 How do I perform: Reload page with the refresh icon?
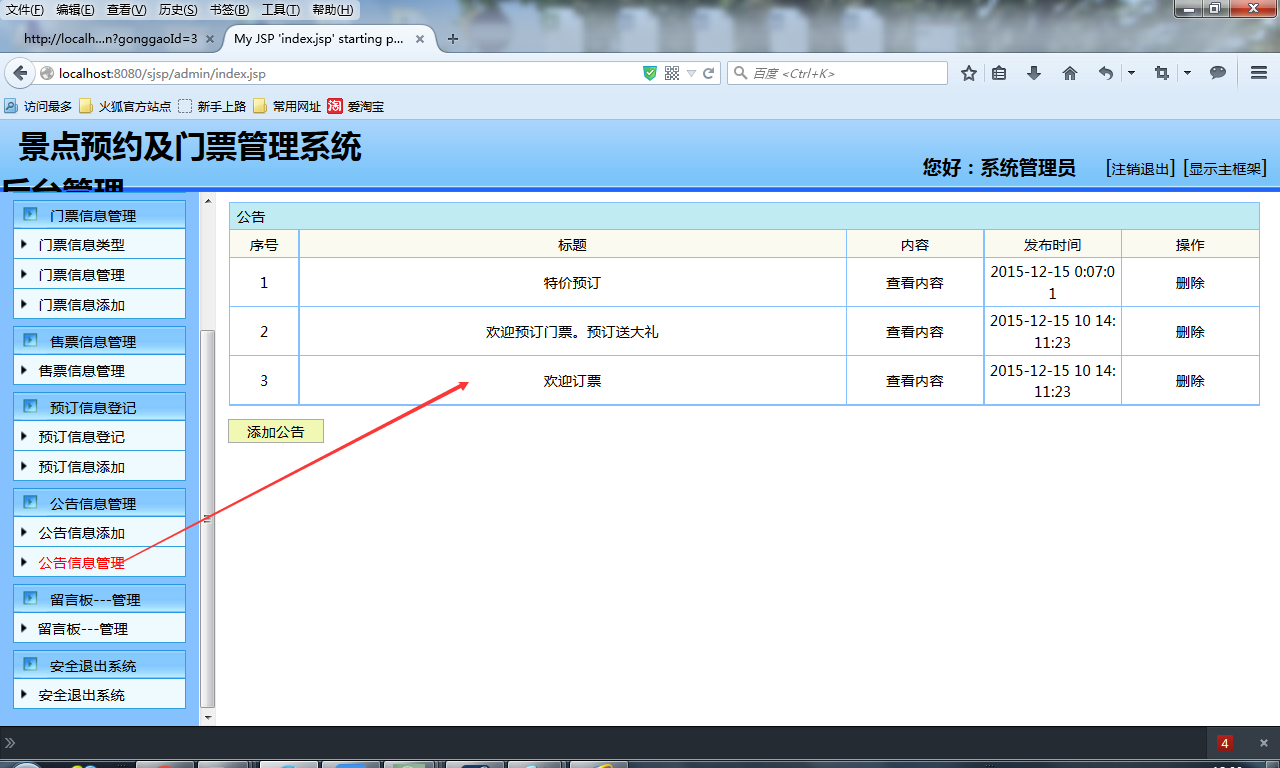coord(709,73)
